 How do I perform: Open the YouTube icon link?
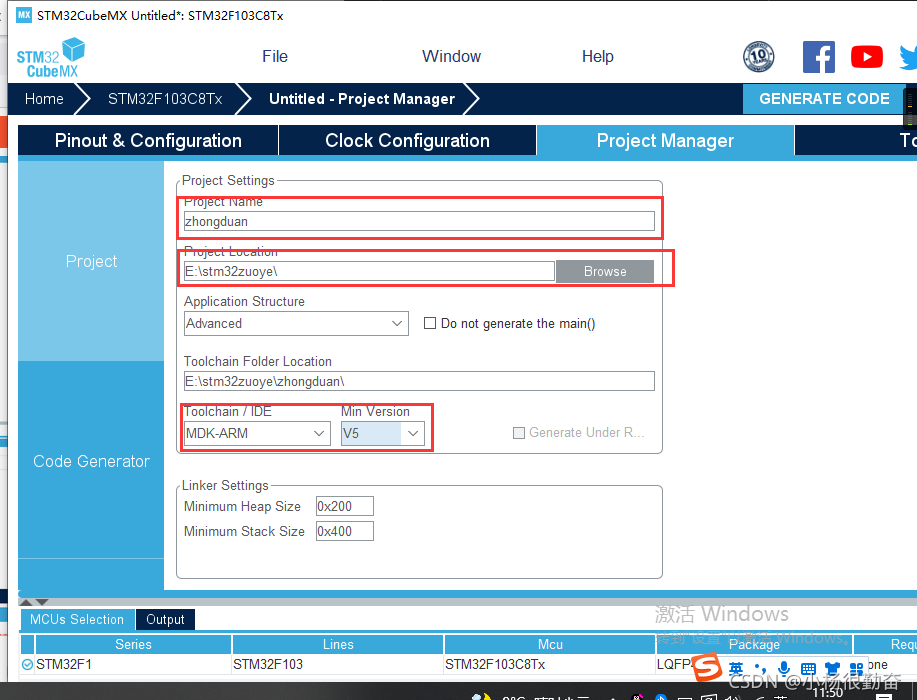coord(867,57)
